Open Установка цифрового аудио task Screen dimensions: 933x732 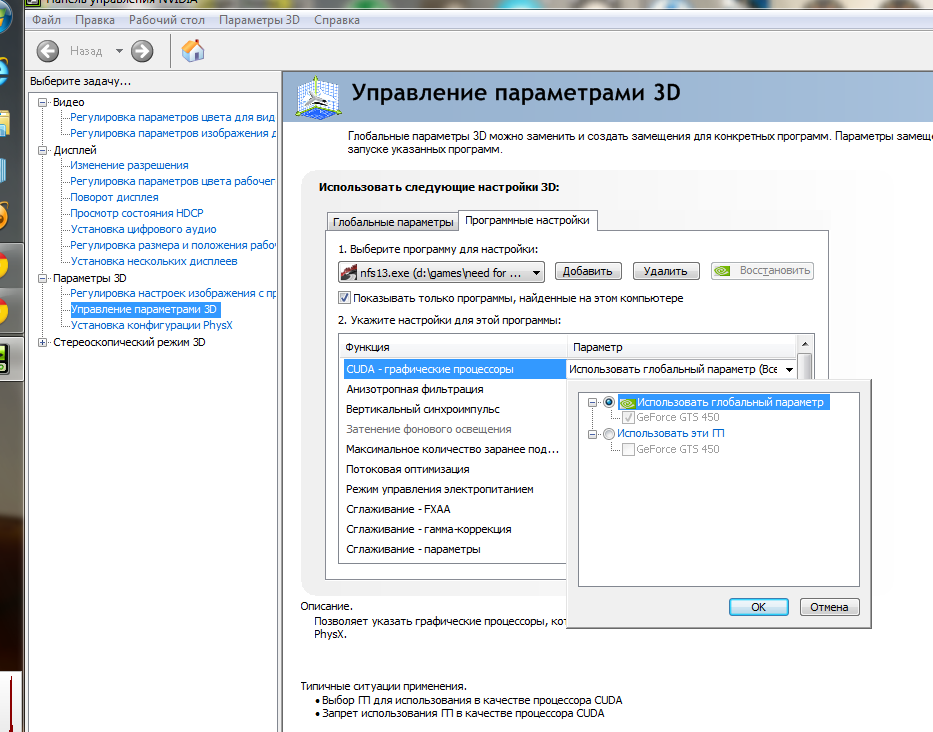143,229
